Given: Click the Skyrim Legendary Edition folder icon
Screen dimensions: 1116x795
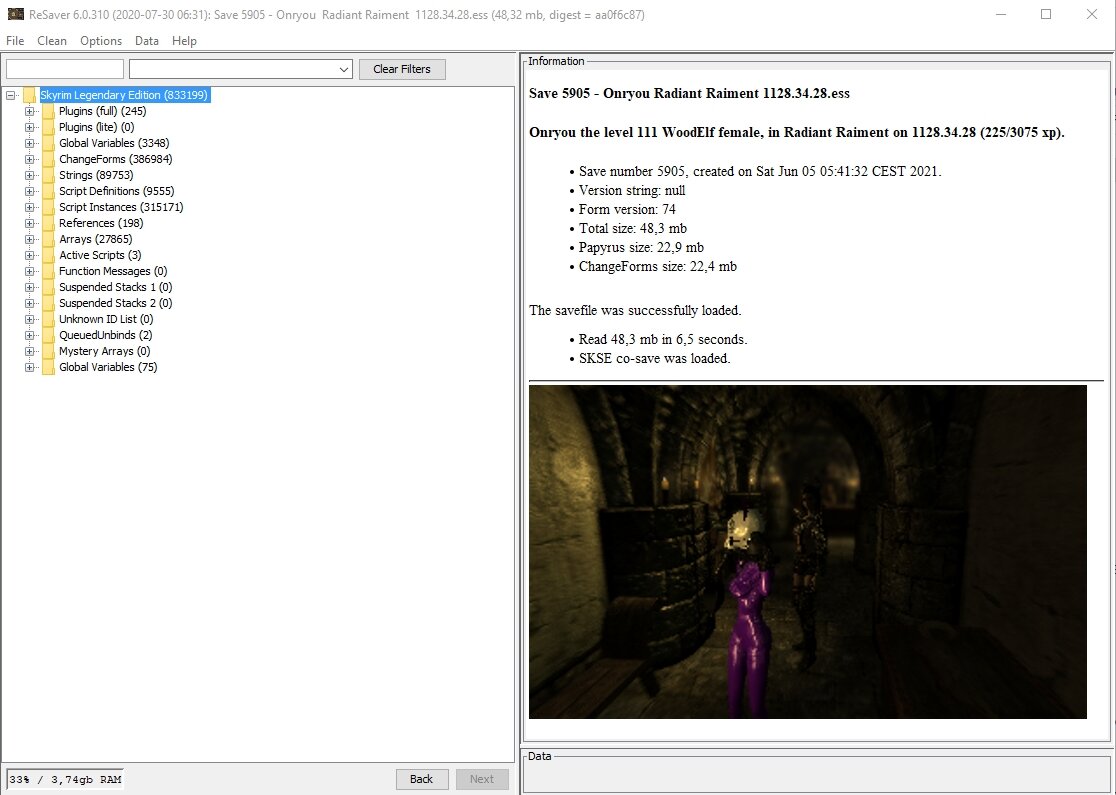Looking at the screenshot, I should [29, 95].
